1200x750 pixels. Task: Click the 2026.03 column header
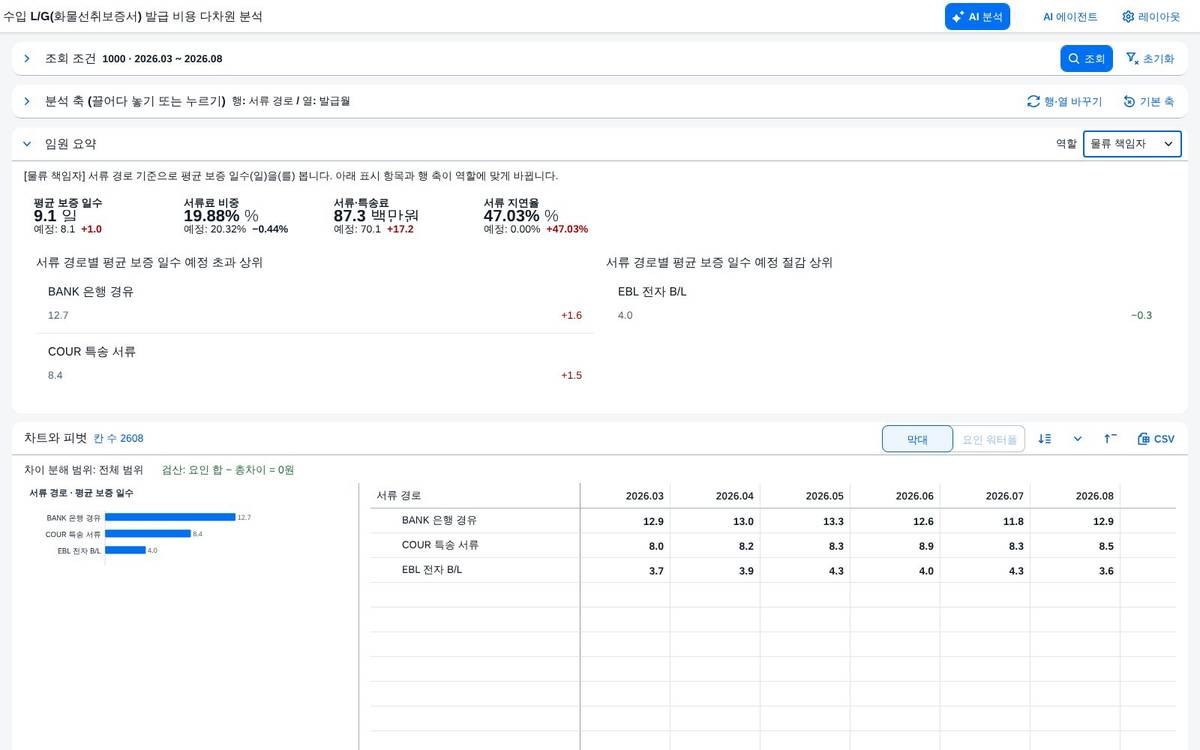tap(625, 495)
